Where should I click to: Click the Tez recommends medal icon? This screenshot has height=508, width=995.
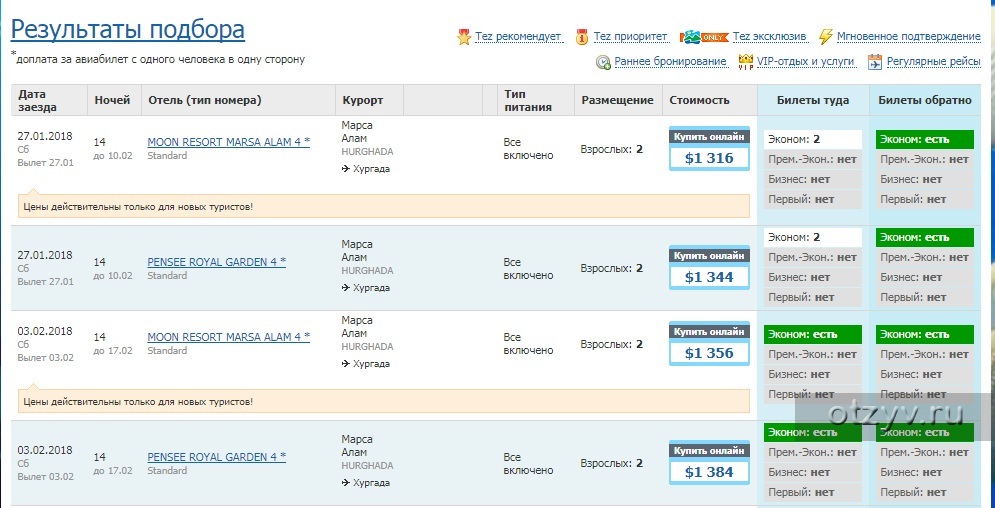click(464, 37)
